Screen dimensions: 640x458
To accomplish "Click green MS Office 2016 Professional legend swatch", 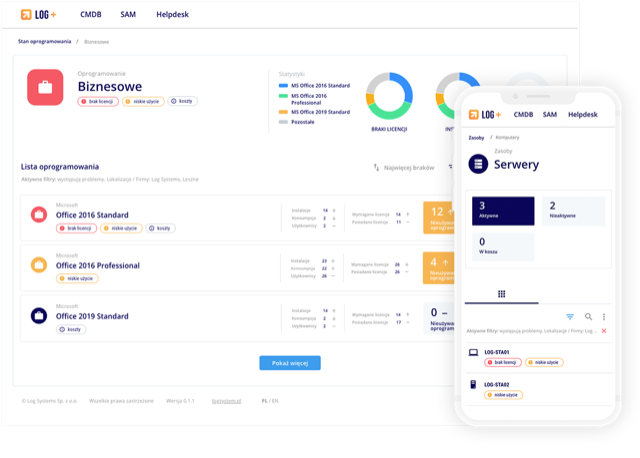I will 283,96.
